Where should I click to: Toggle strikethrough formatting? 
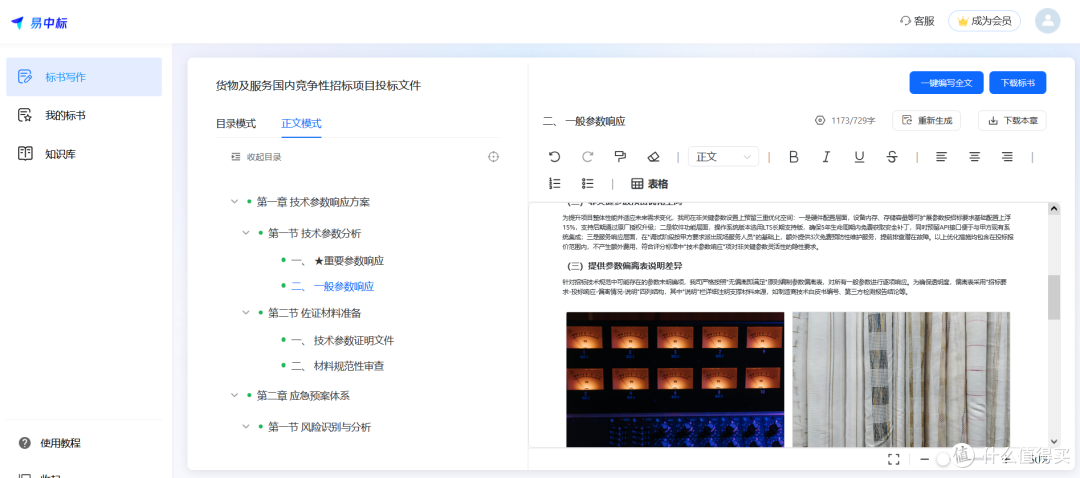click(x=892, y=157)
